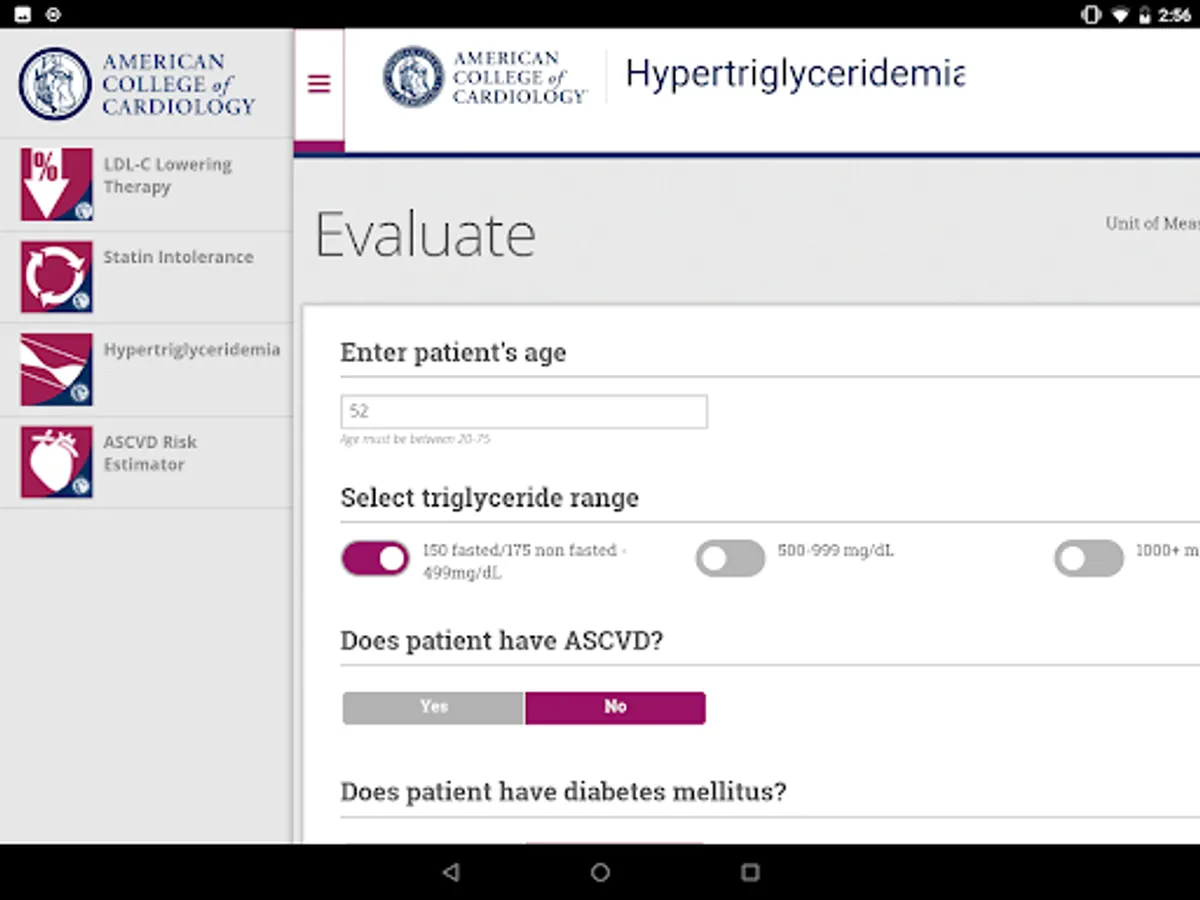Screen dimensions: 1200x900
Task: Click 'Age must be between 20-75' hint
Action: [x=415, y=439]
